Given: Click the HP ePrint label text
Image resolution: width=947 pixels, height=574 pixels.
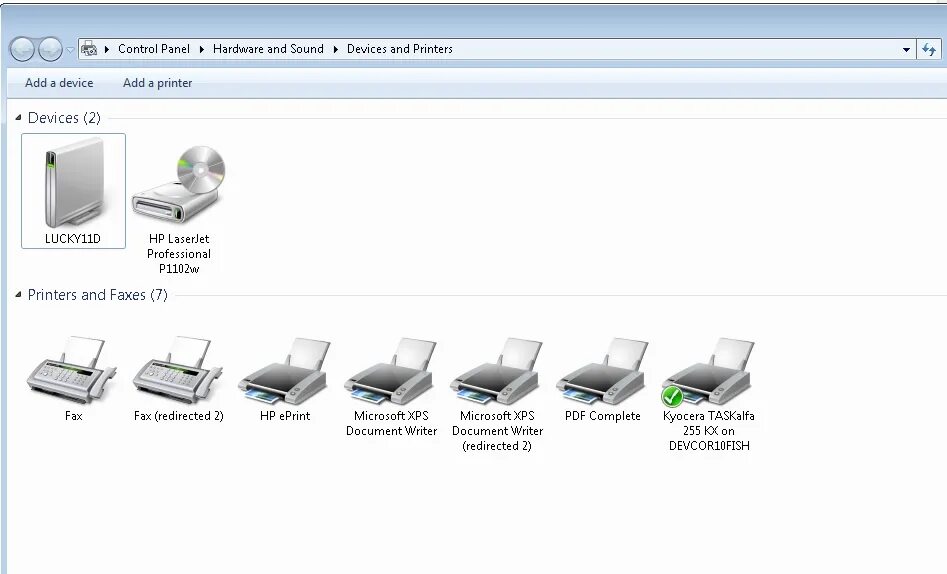Looking at the screenshot, I should [x=285, y=416].
